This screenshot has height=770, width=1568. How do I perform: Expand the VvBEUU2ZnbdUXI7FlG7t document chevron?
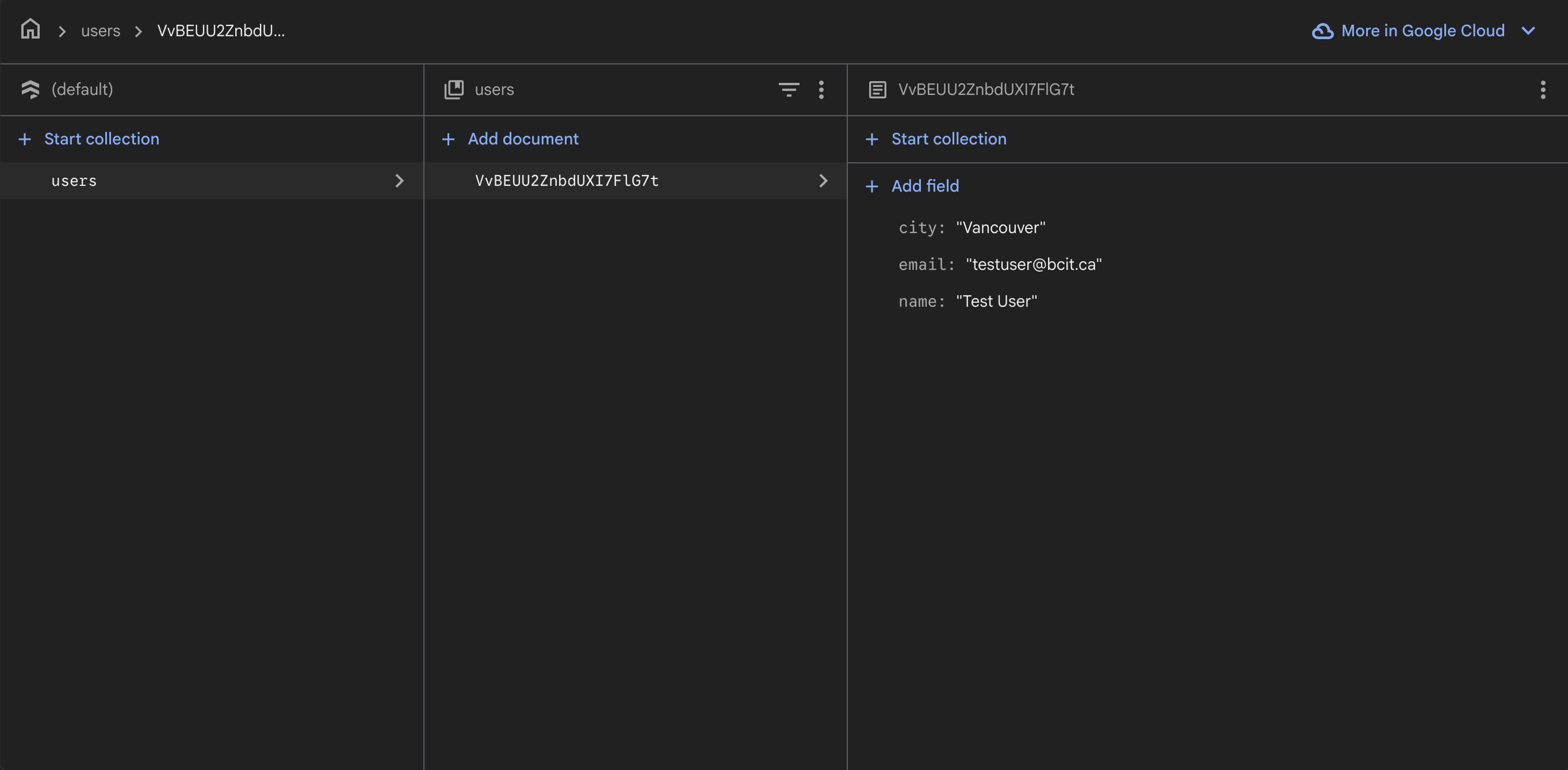tap(824, 180)
